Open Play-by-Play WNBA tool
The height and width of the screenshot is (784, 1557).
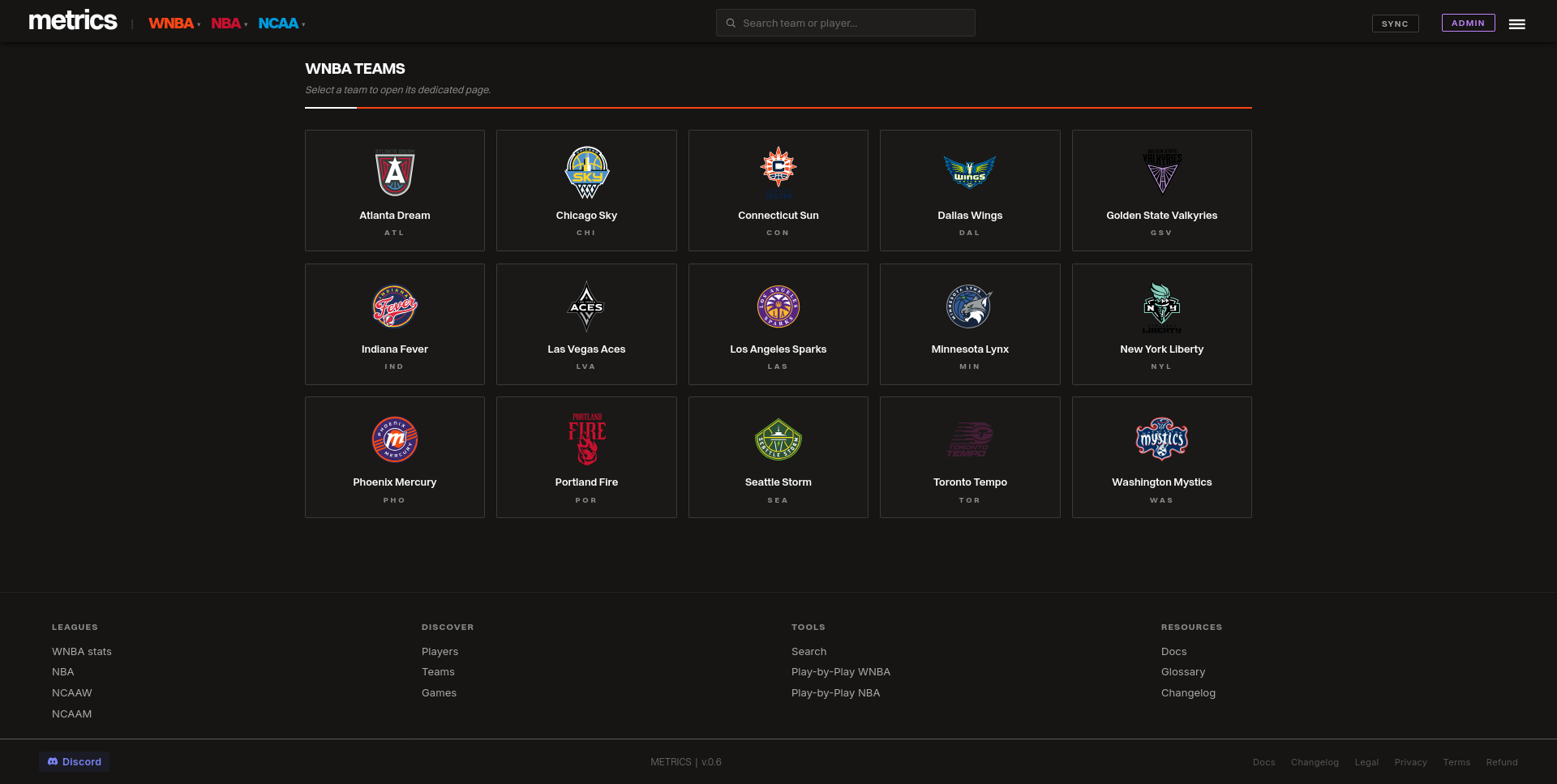click(x=841, y=671)
